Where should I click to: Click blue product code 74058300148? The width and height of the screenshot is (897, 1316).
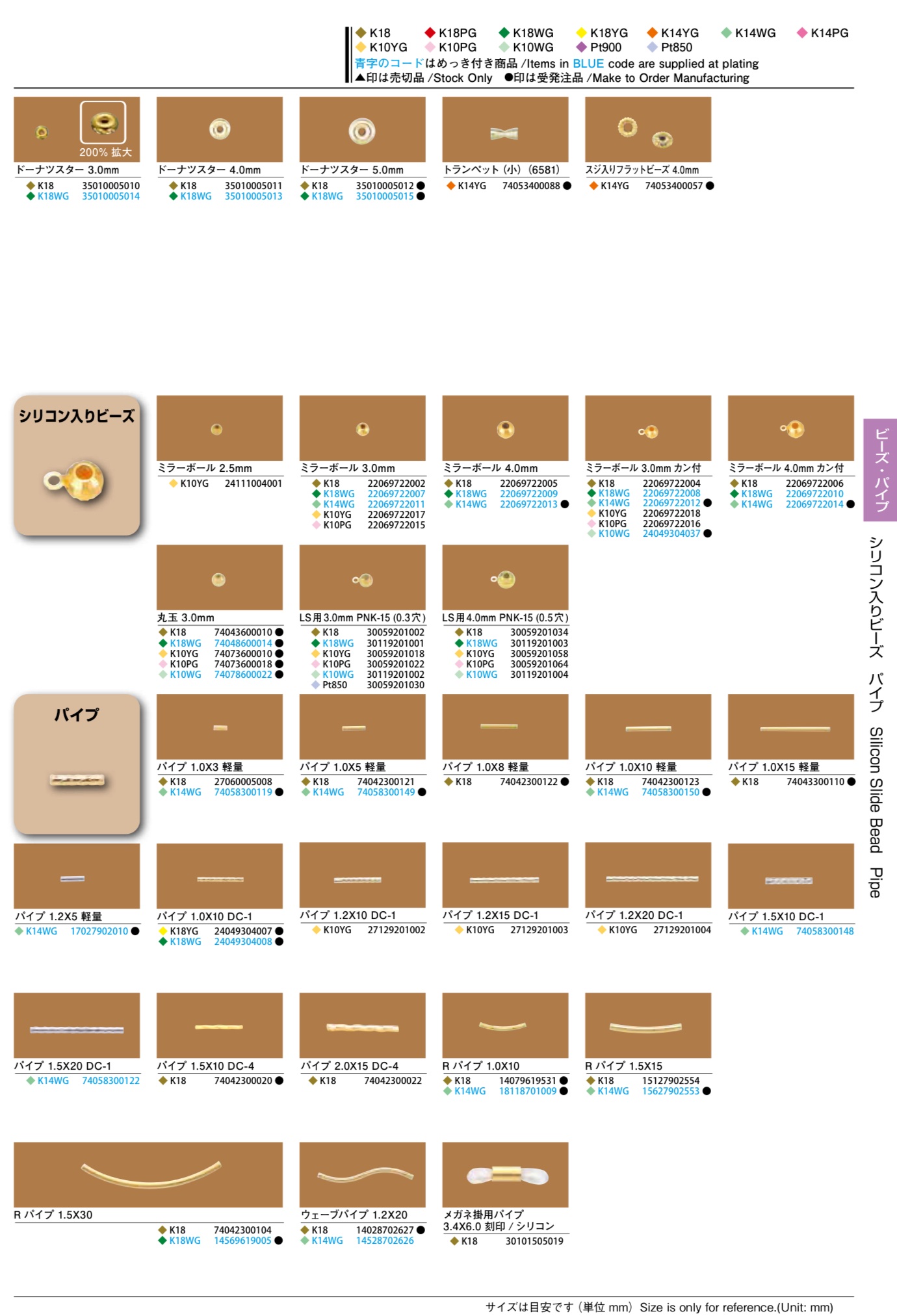[x=824, y=931]
